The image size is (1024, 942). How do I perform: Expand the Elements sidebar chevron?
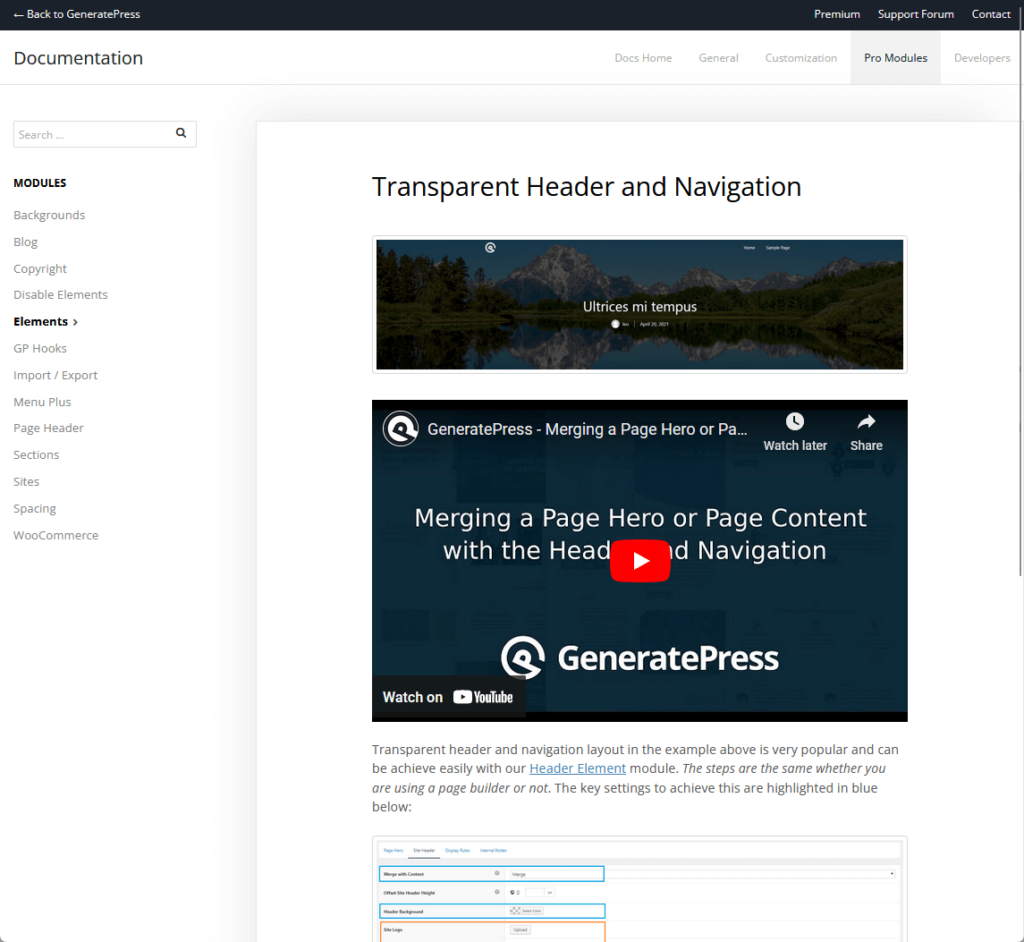[x=75, y=322]
